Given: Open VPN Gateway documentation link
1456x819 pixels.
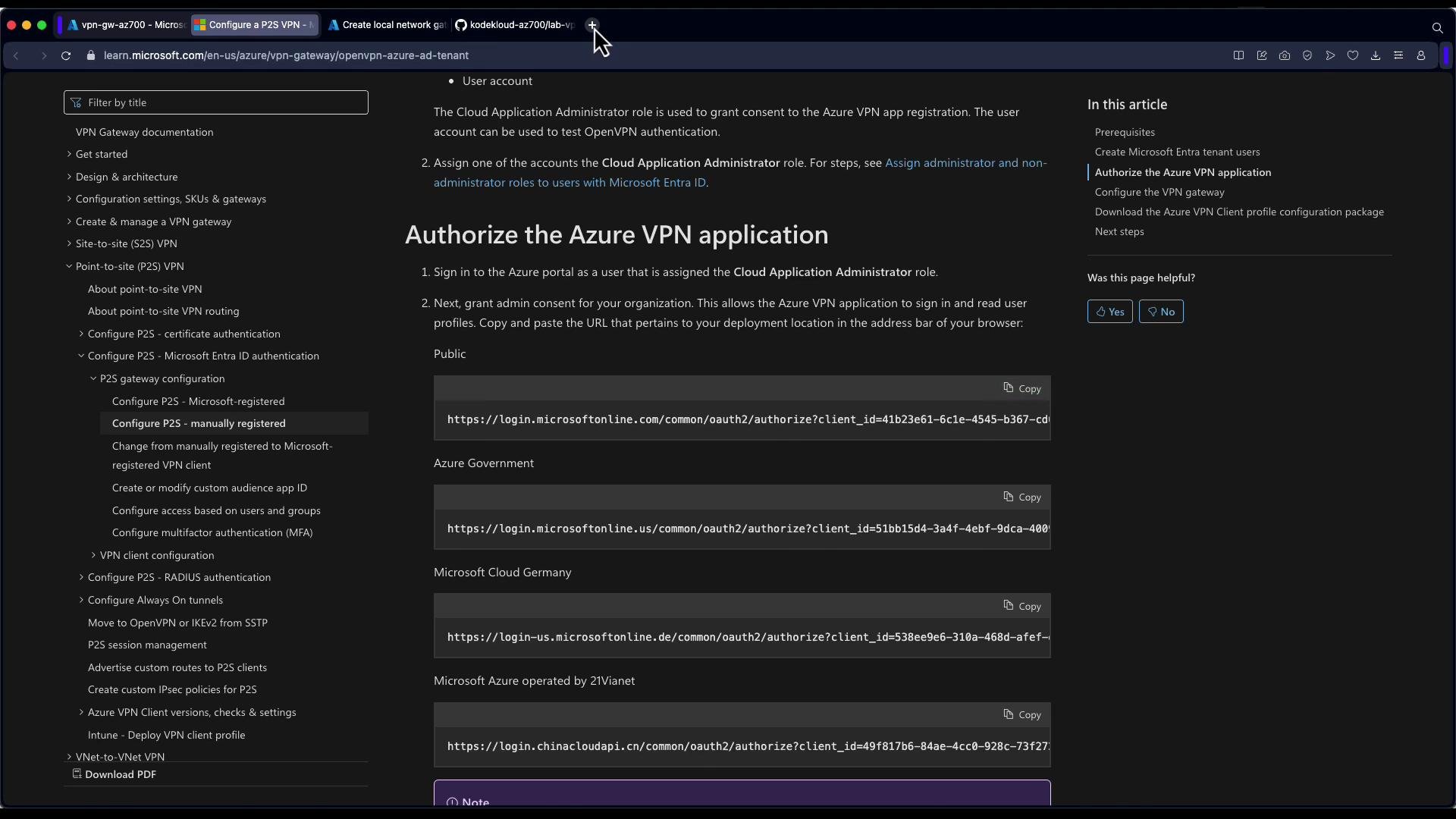Looking at the screenshot, I should [x=144, y=132].
